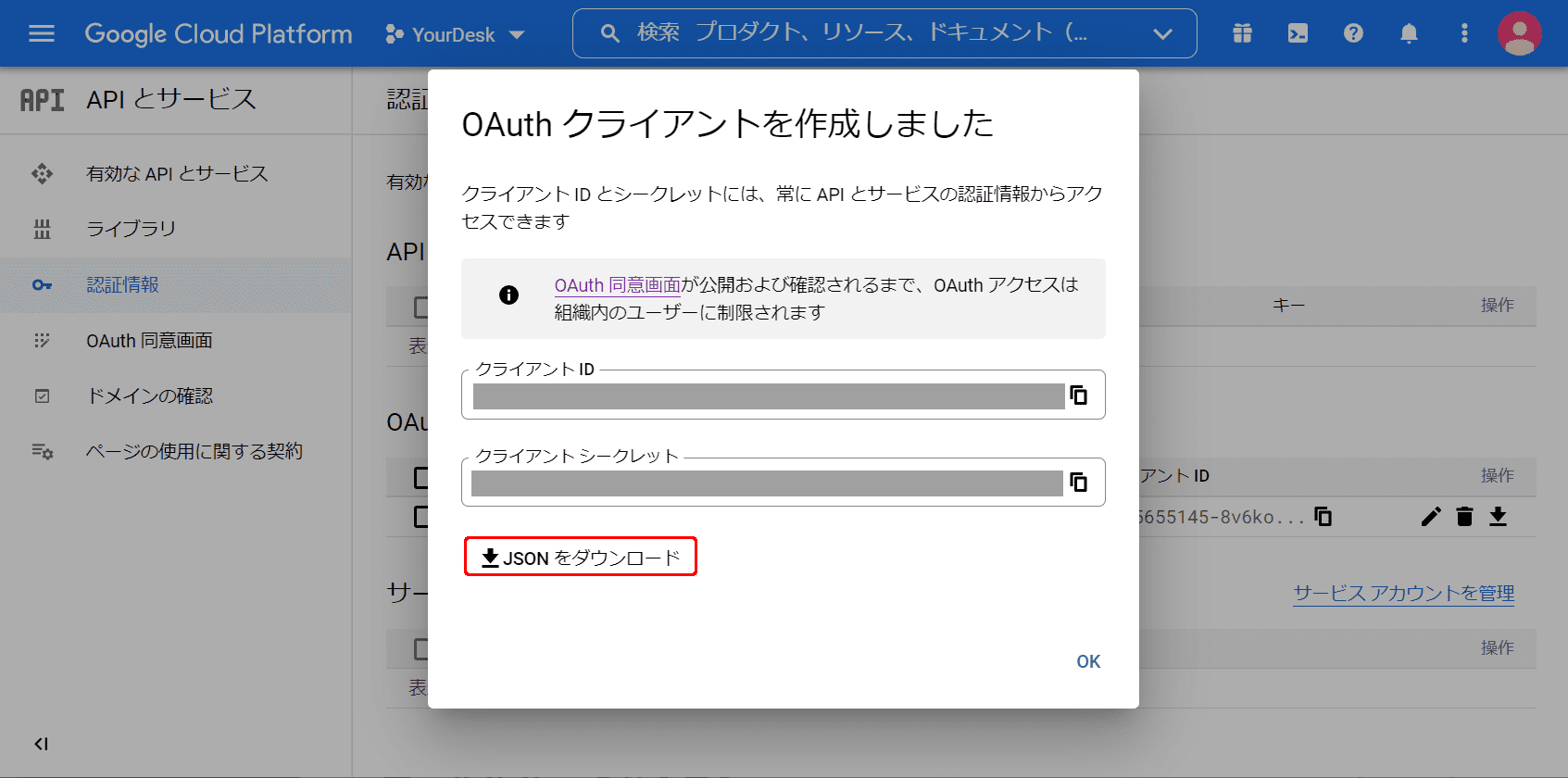Open the hamburger navigation menu
This screenshot has height=778, width=1568.
[42, 34]
